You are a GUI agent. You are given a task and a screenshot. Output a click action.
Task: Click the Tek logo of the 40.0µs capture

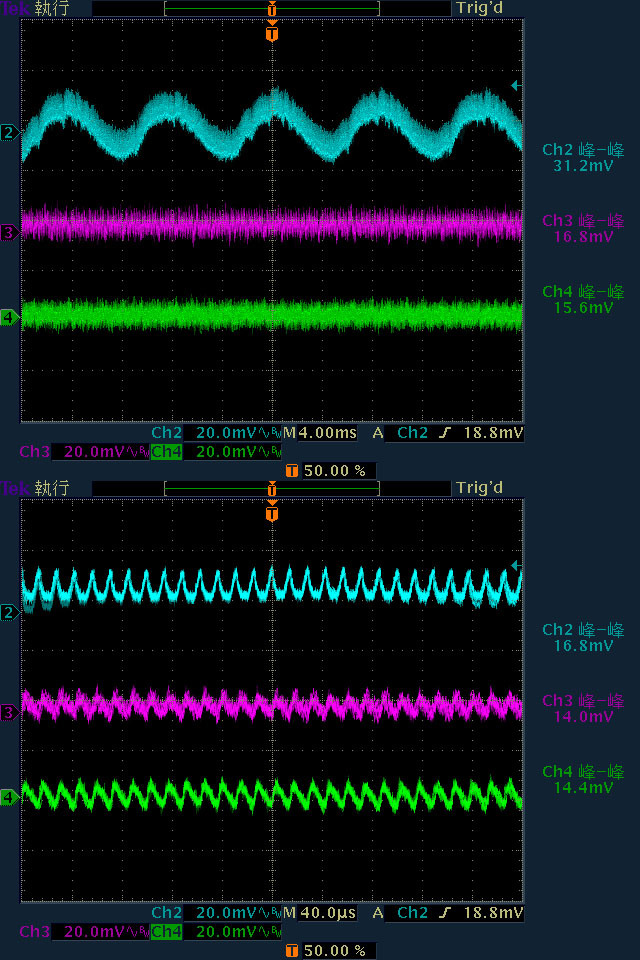pyautogui.click(x=15, y=489)
